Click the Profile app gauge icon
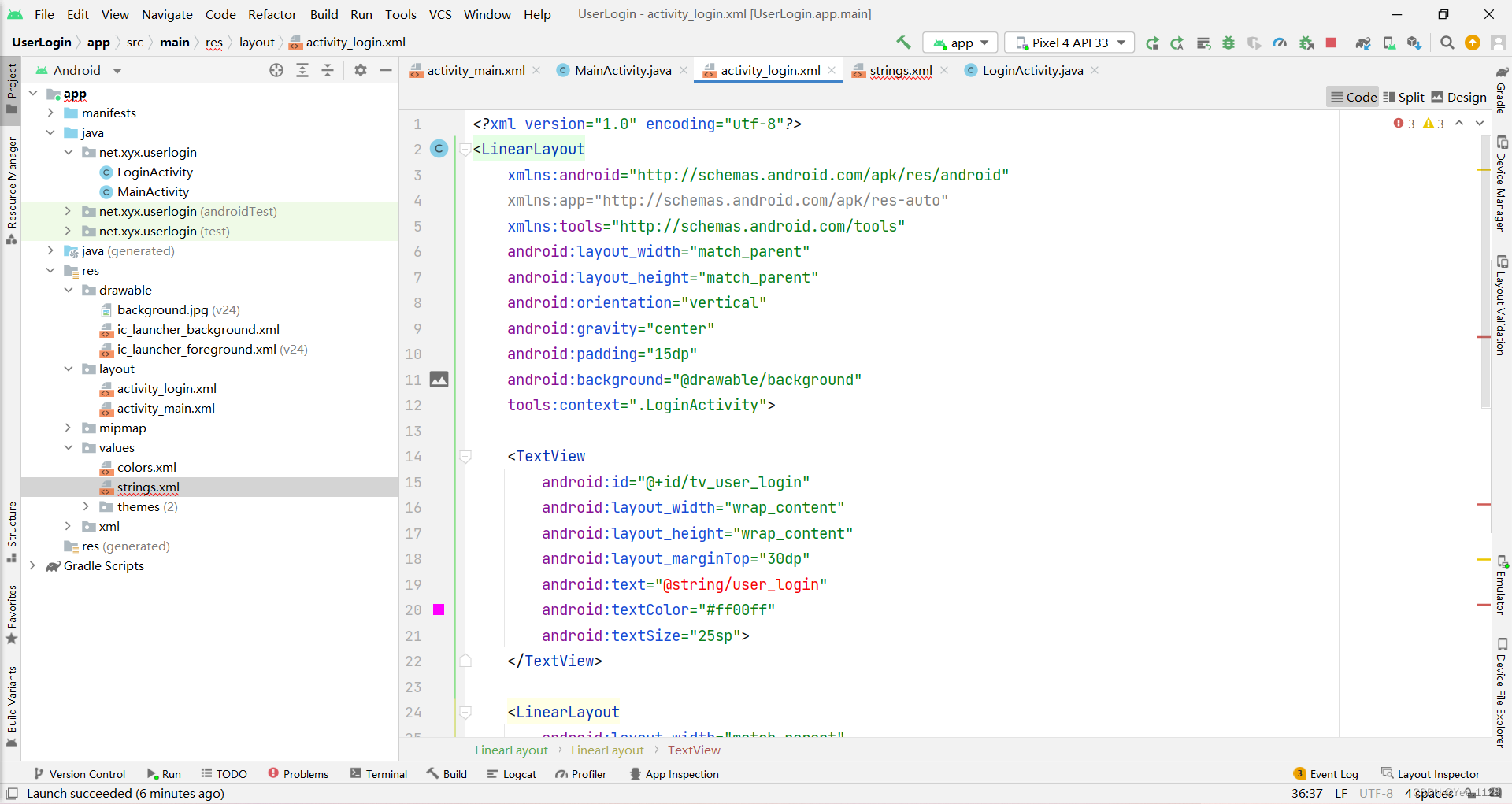 tap(1280, 43)
